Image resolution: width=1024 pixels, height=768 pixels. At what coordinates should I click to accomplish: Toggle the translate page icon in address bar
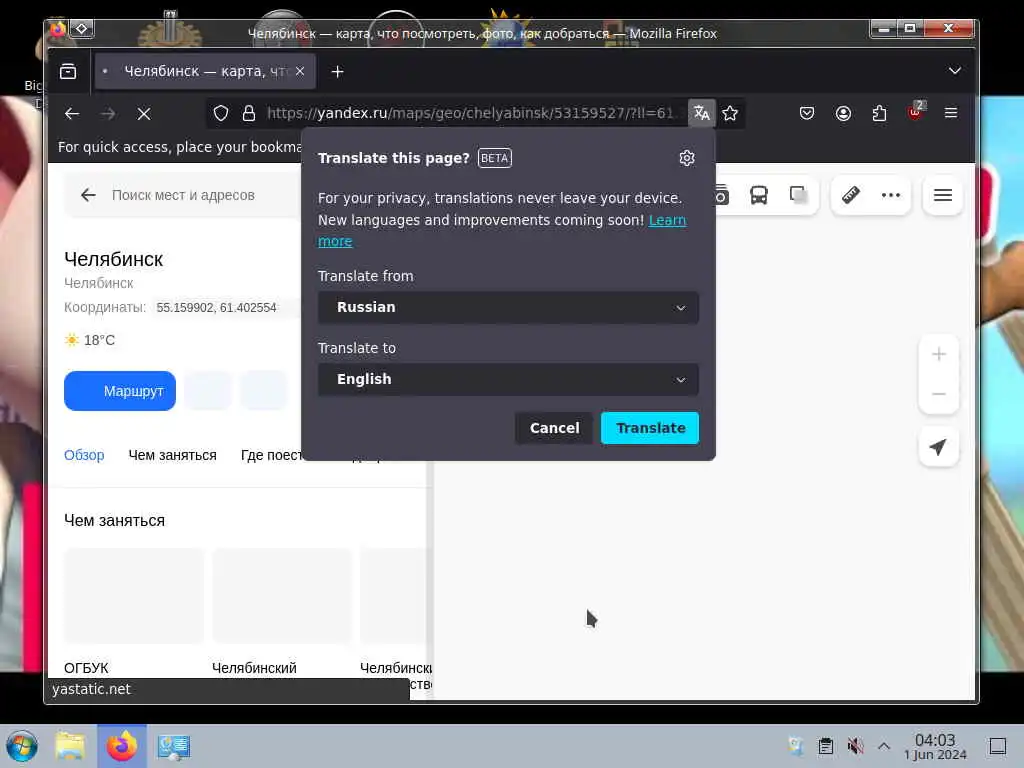pos(701,113)
